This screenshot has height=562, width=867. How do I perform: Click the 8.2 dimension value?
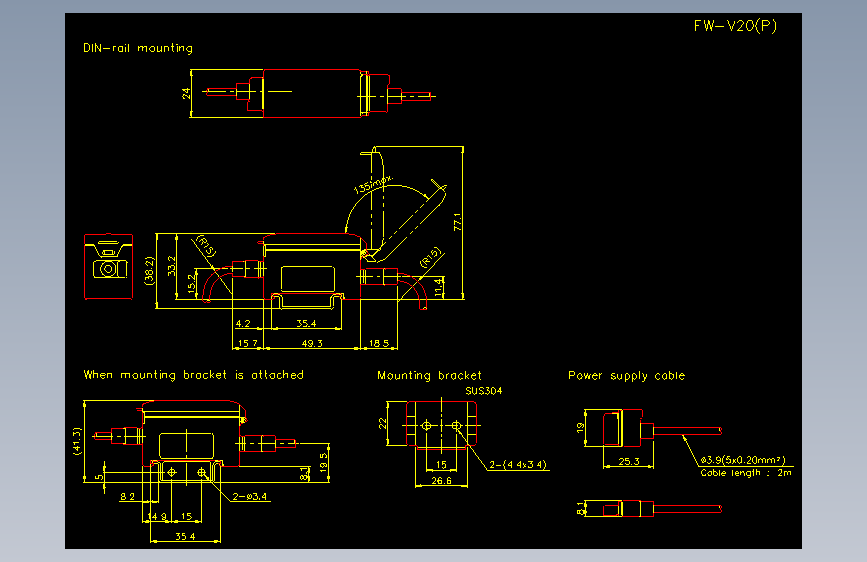127,496
